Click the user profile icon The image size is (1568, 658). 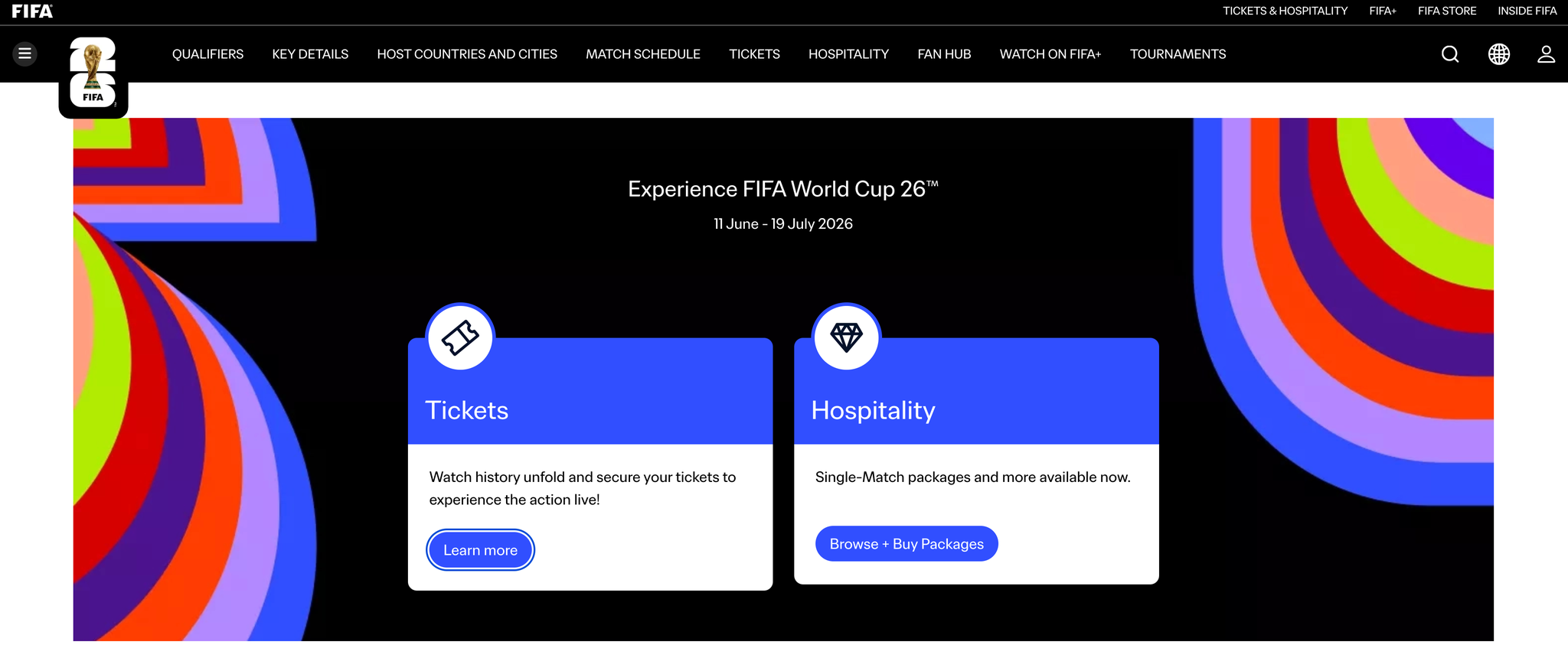pyautogui.click(x=1547, y=54)
